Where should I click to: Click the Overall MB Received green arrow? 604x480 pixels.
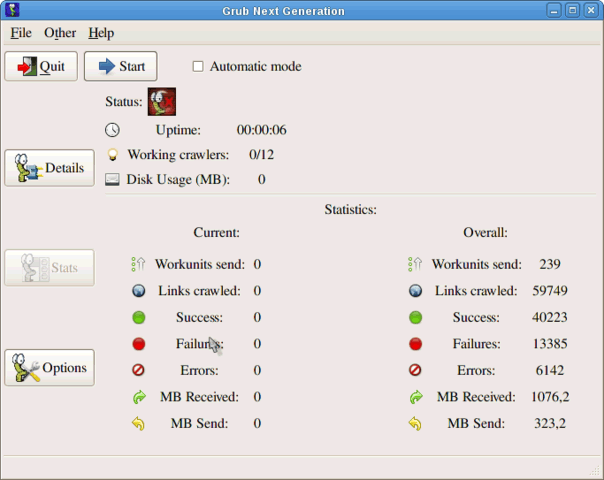(416, 397)
